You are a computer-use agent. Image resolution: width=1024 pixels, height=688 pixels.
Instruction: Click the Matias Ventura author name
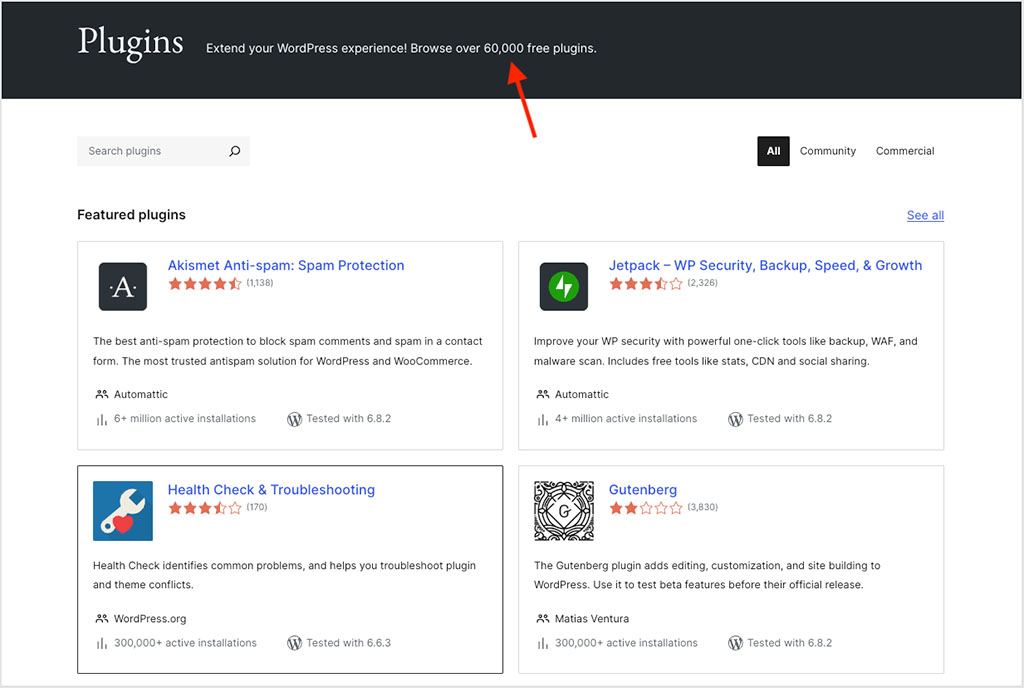coord(592,619)
